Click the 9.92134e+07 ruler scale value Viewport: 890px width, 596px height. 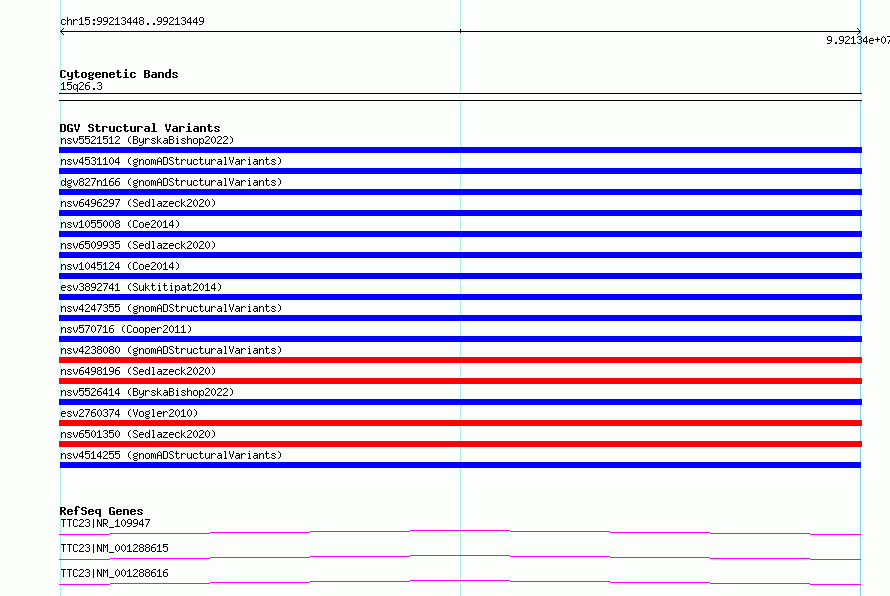pyautogui.click(x=858, y=40)
